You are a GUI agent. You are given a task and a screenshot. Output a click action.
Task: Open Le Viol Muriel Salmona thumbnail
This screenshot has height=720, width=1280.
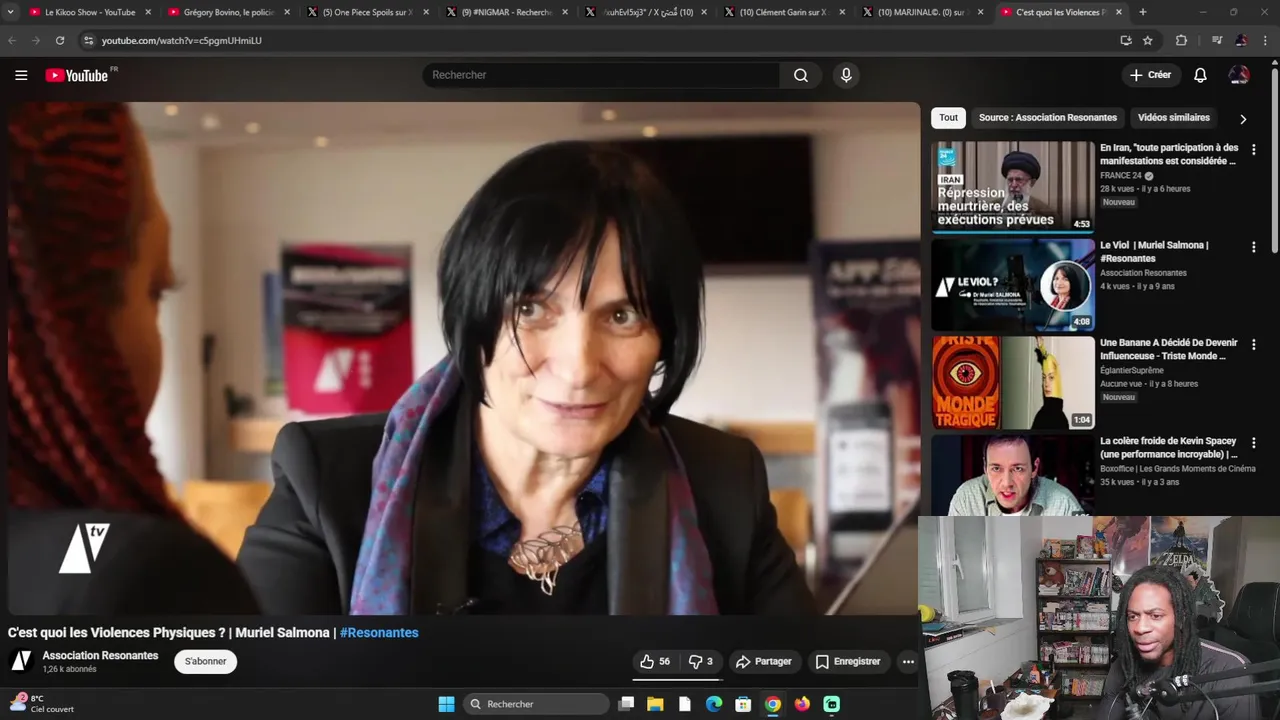[1013, 284]
